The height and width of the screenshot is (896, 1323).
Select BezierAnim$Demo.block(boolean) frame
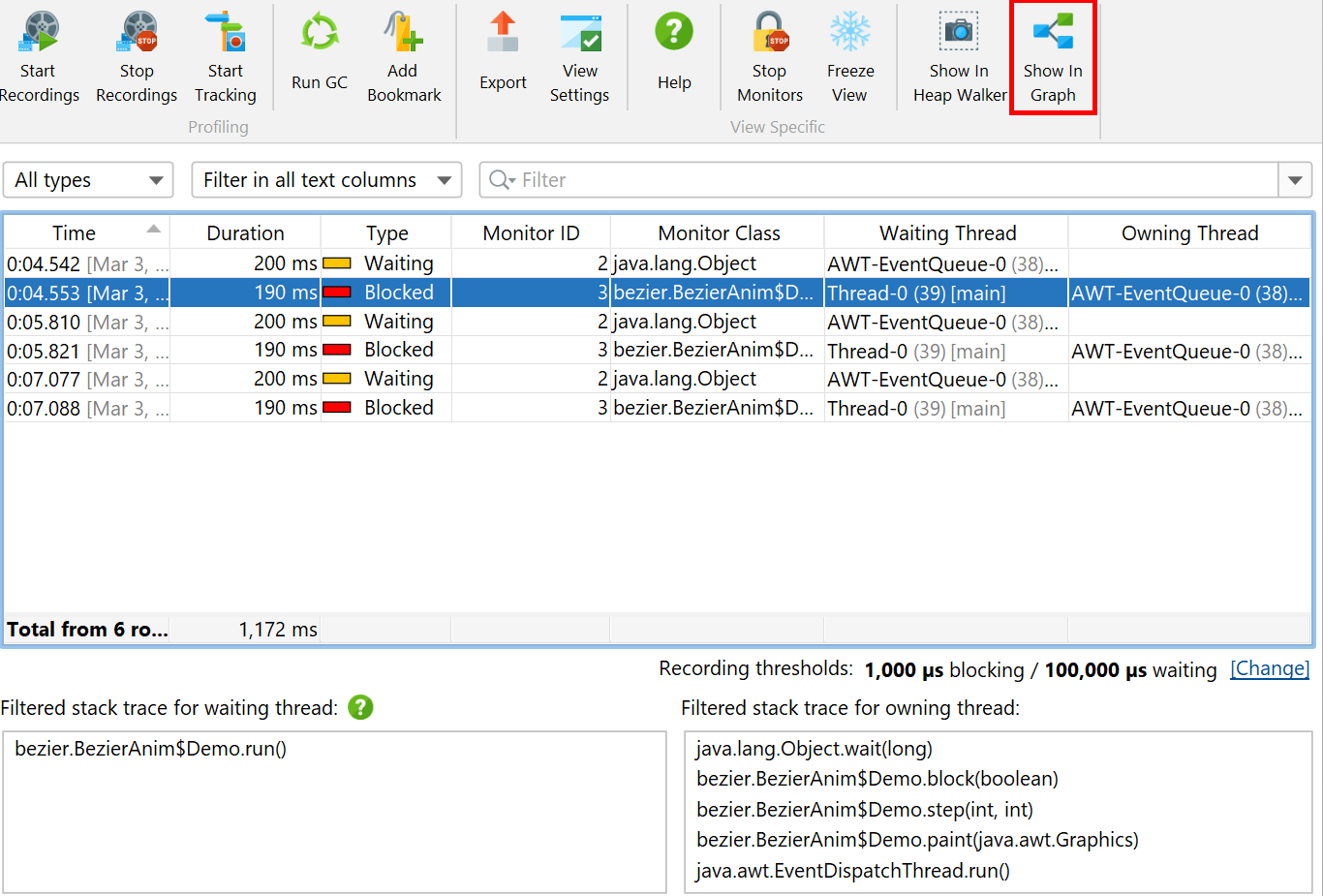(877, 779)
